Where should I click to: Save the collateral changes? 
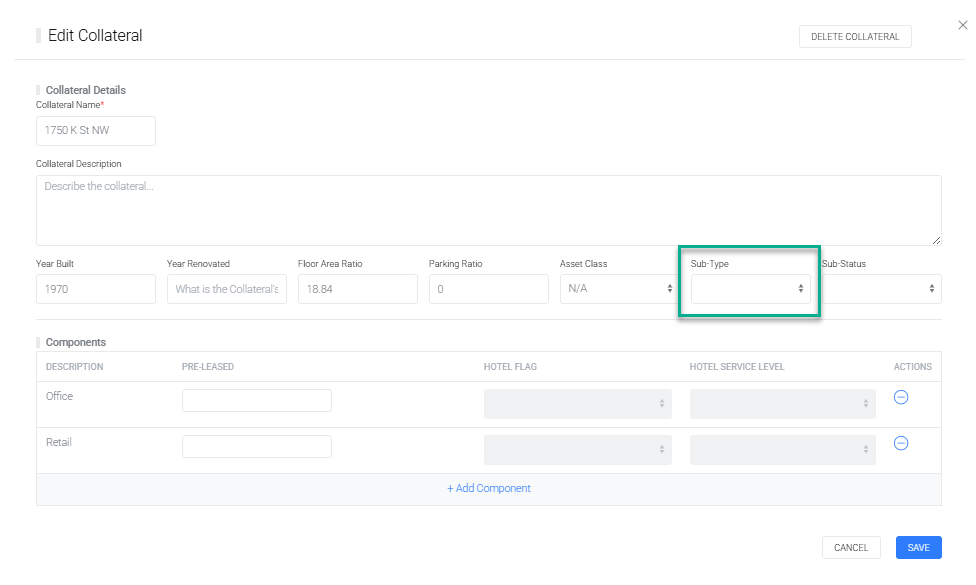pos(918,548)
